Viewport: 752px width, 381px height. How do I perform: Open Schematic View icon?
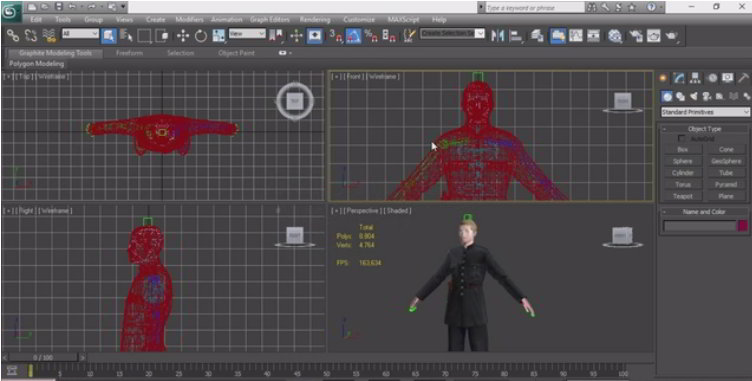point(594,36)
